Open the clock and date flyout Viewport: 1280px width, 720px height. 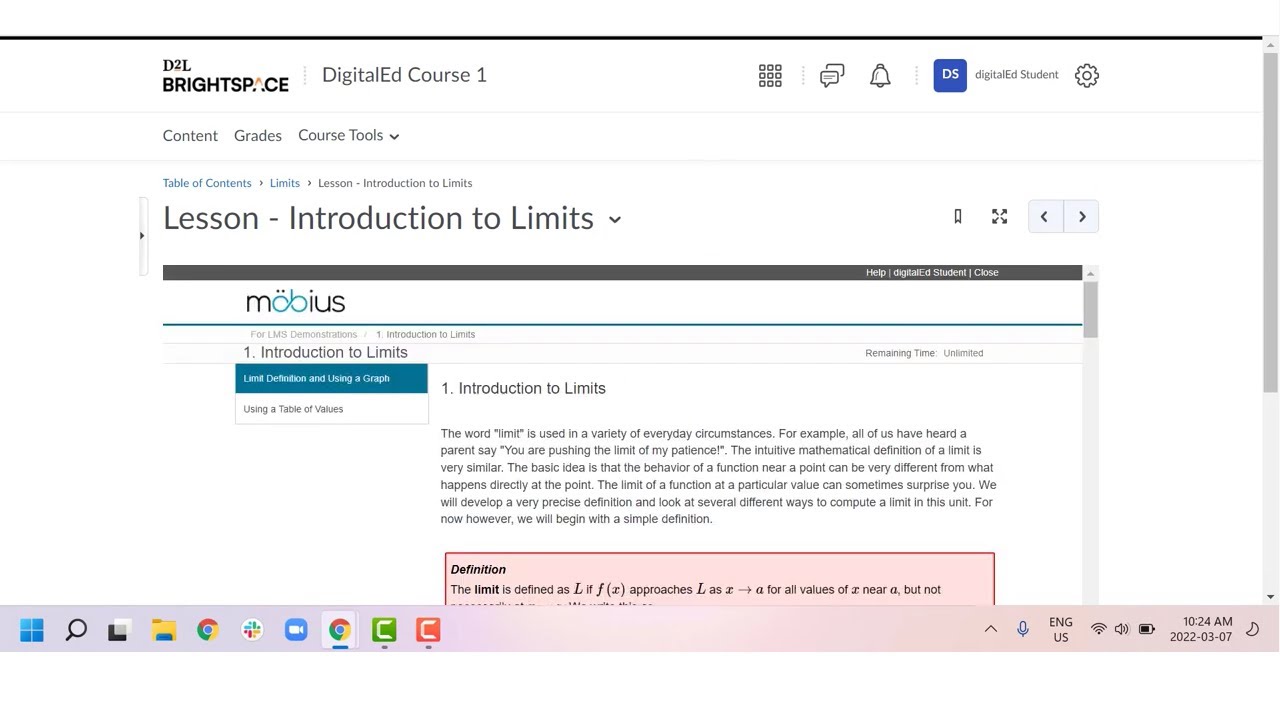[1201, 630]
